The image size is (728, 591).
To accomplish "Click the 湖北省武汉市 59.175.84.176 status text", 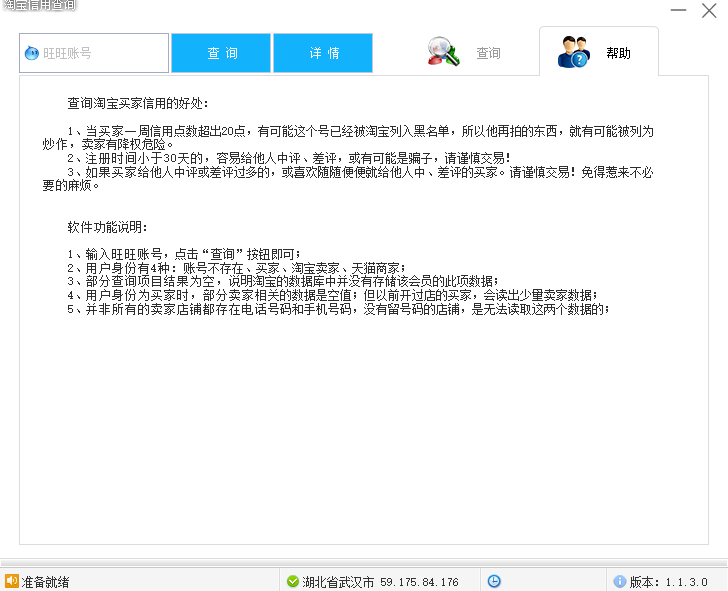I will coord(380,582).
